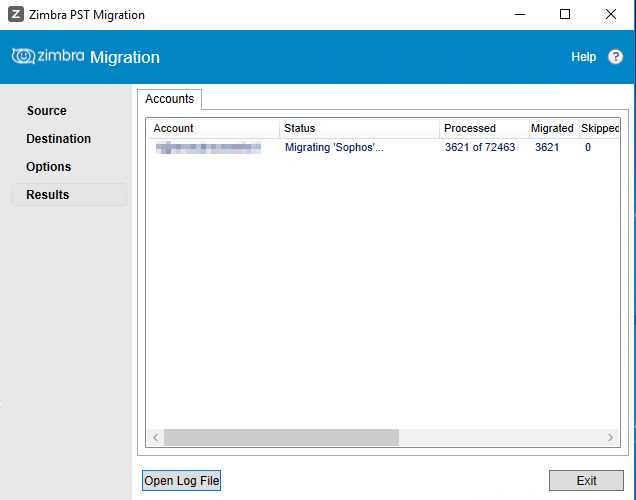Sort by the Processed column header
The height and width of the screenshot is (500, 636).
coord(484,128)
